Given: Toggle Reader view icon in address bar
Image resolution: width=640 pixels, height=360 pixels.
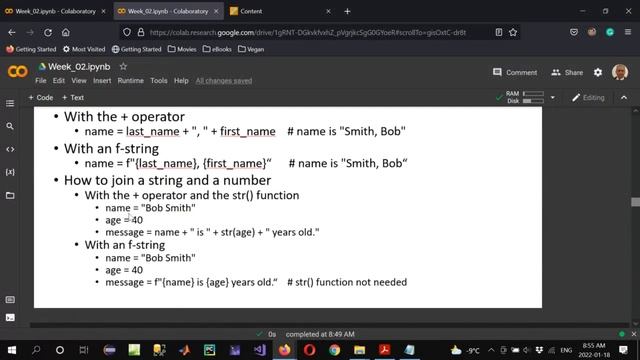Looking at the screenshot, I should coord(499,32).
